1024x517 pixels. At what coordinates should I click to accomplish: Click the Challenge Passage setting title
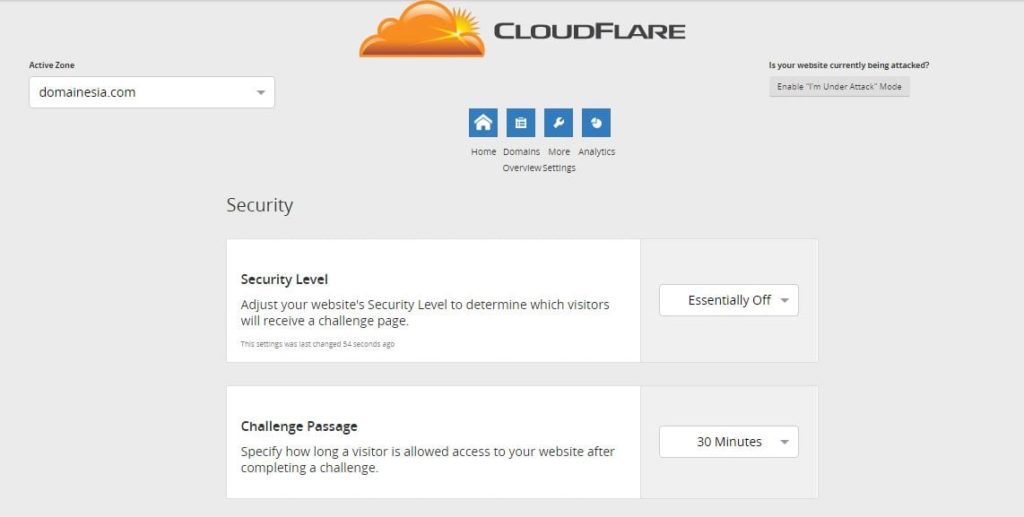pyautogui.click(x=299, y=426)
